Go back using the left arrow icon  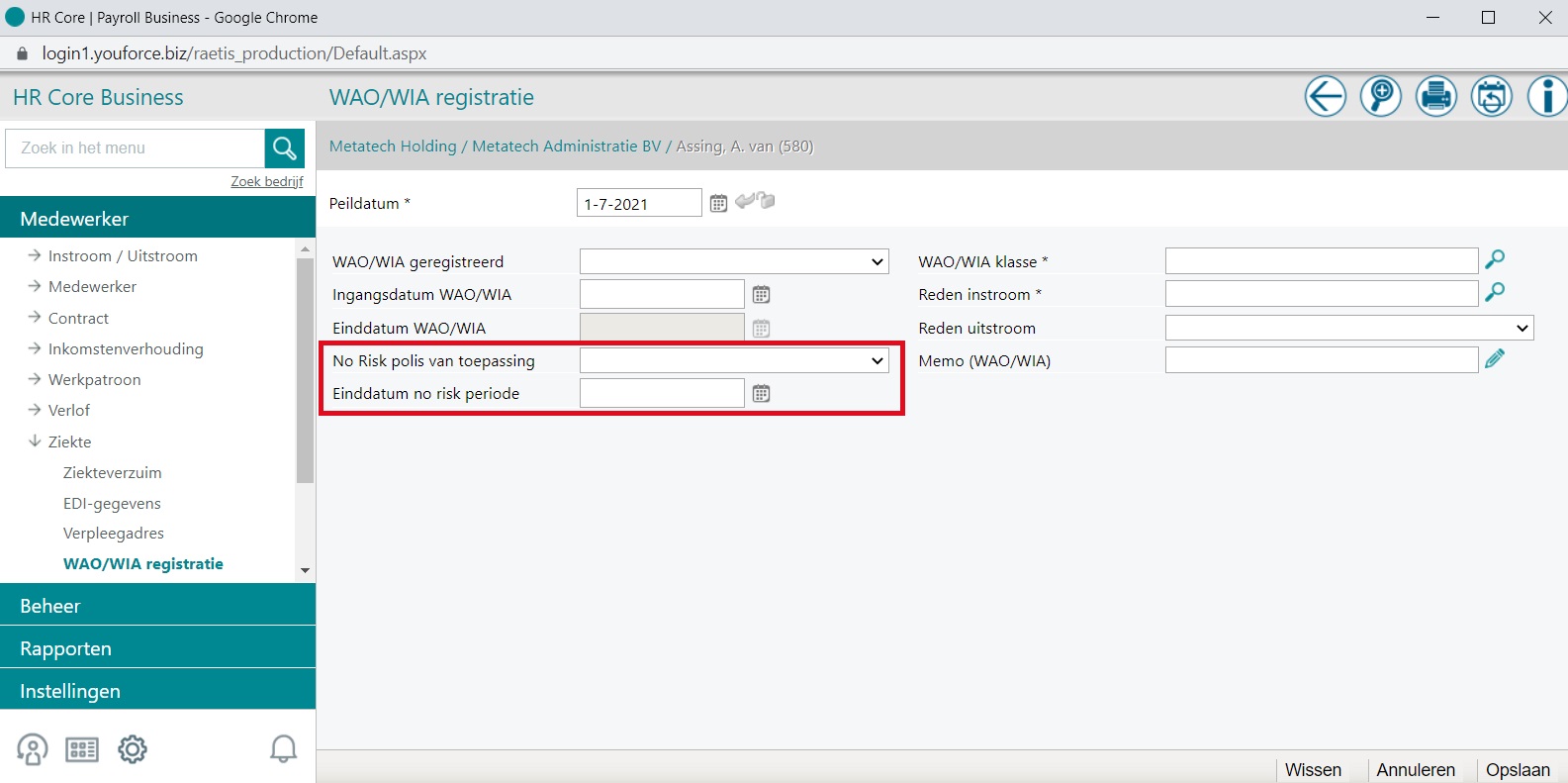coord(1325,97)
